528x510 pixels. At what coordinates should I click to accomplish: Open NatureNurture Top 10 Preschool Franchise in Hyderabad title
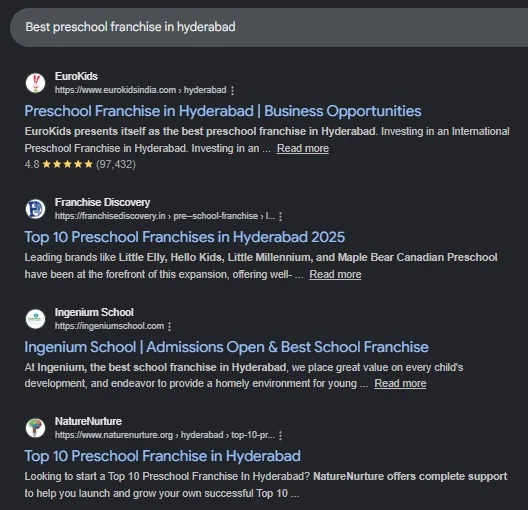tap(162, 456)
